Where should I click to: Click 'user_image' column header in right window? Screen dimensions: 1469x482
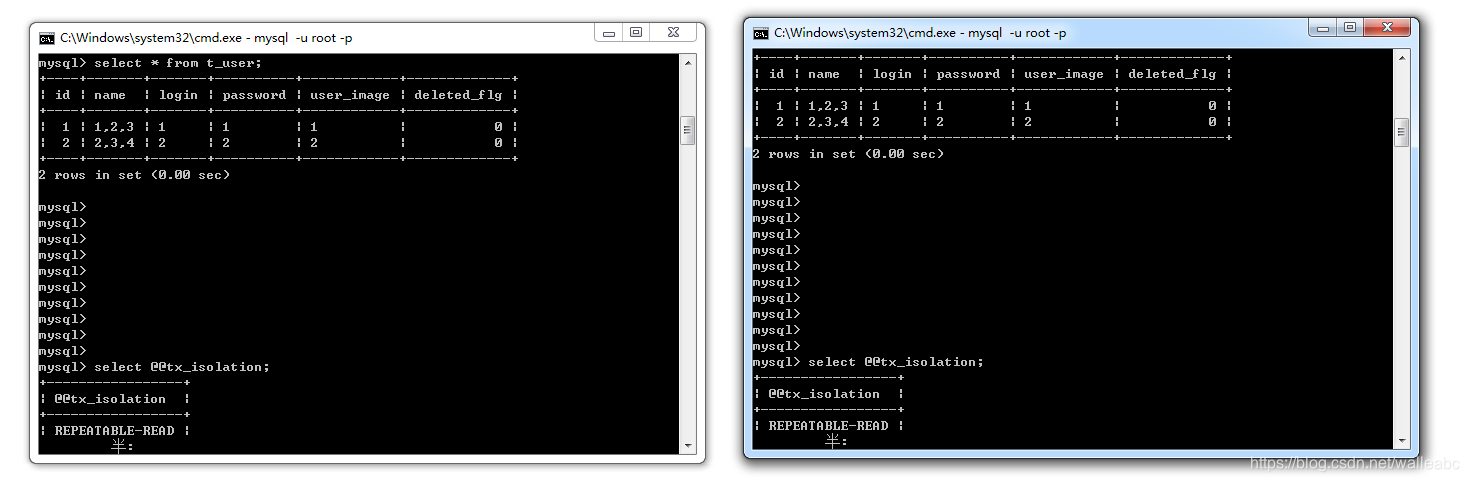(1064, 74)
